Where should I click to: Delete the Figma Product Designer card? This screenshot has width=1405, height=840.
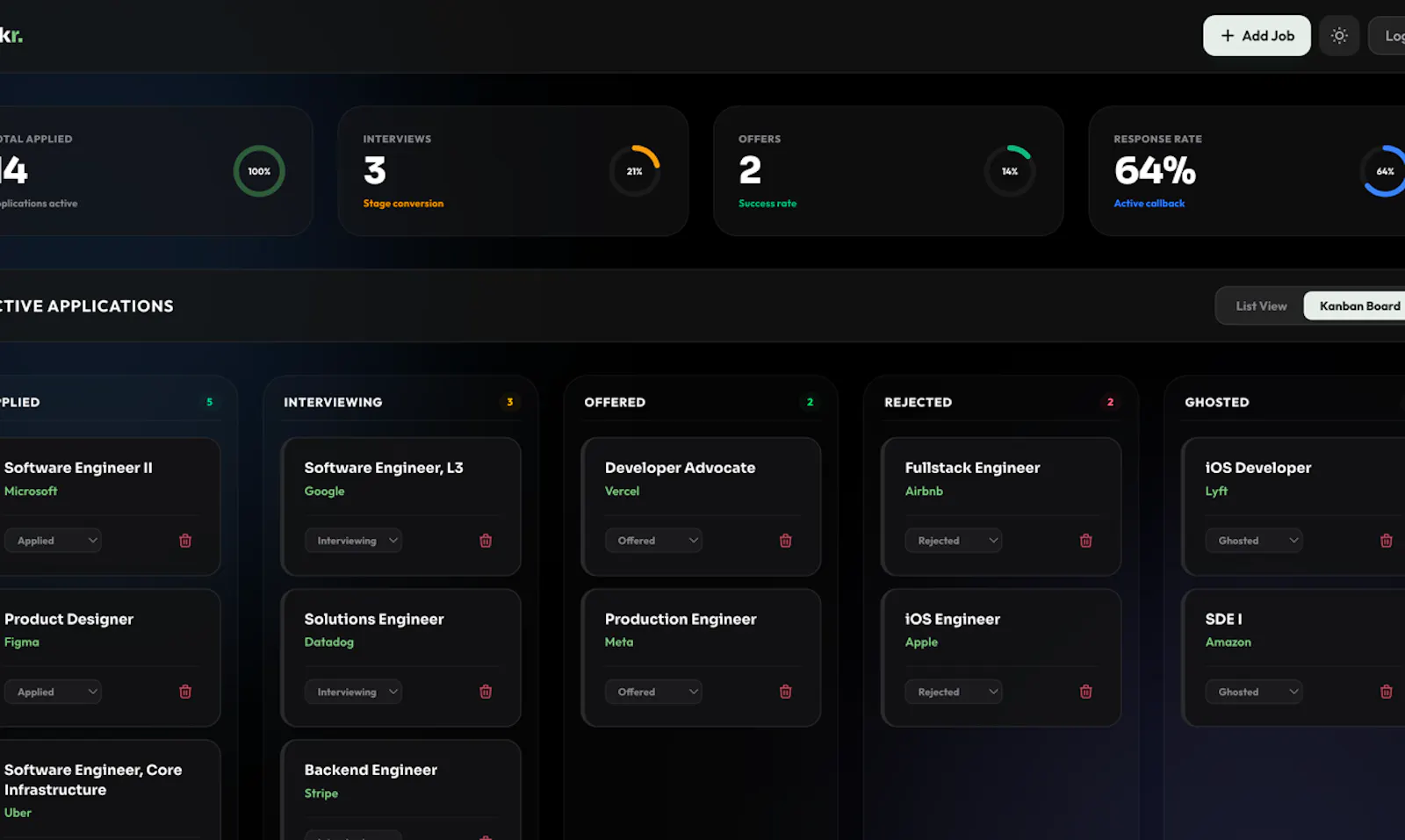(x=185, y=692)
